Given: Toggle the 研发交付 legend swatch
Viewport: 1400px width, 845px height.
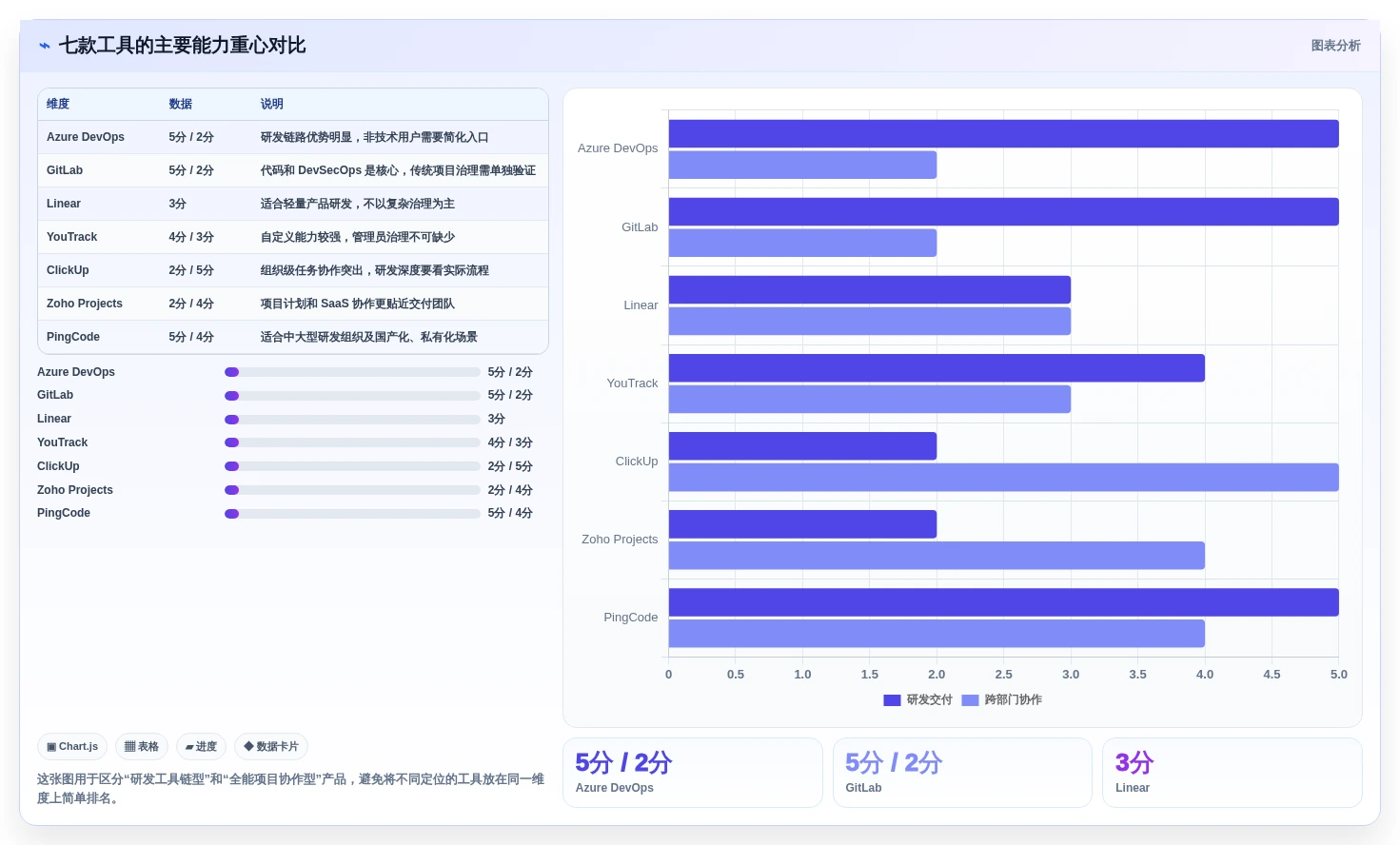Looking at the screenshot, I should tap(892, 700).
